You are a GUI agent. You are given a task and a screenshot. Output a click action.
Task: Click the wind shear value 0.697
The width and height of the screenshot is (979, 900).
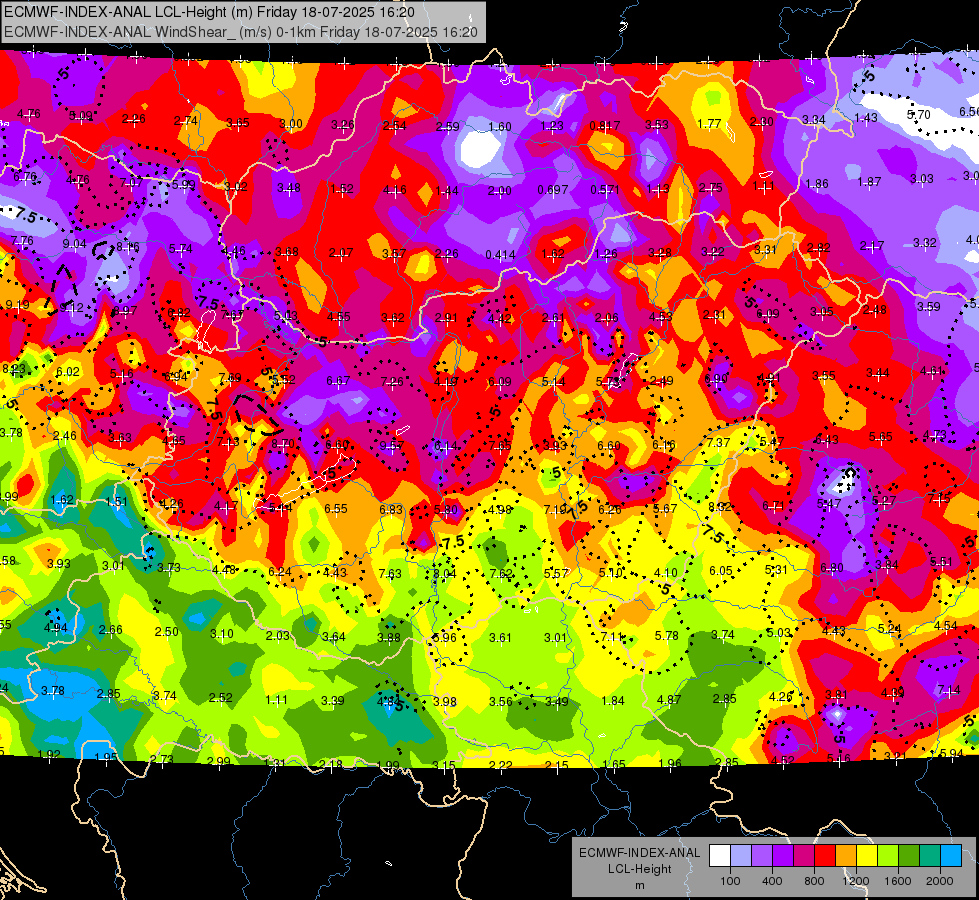click(x=553, y=189)
